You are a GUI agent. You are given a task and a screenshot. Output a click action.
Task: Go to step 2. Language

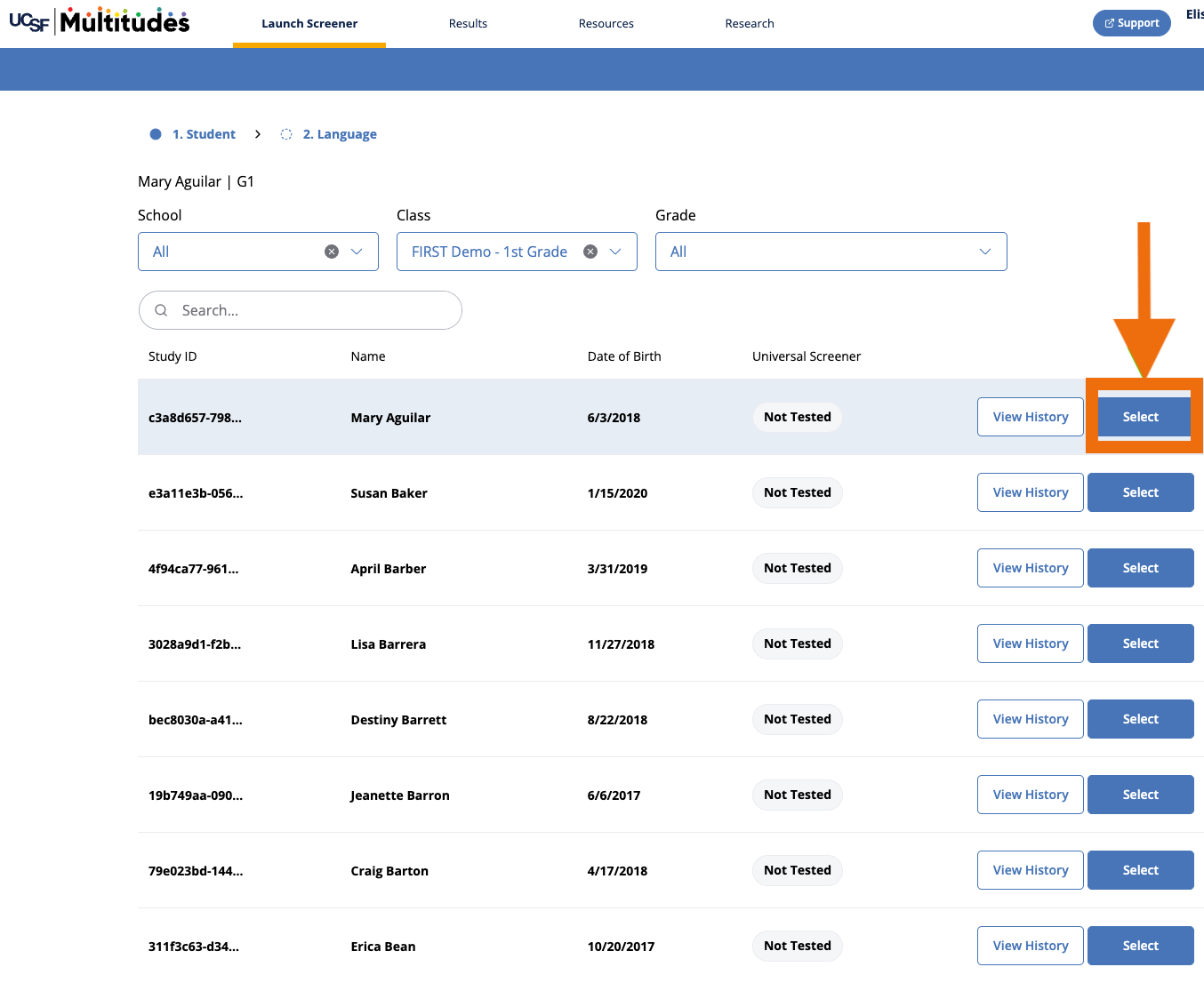pyautogui.click(x=340, y=134)
